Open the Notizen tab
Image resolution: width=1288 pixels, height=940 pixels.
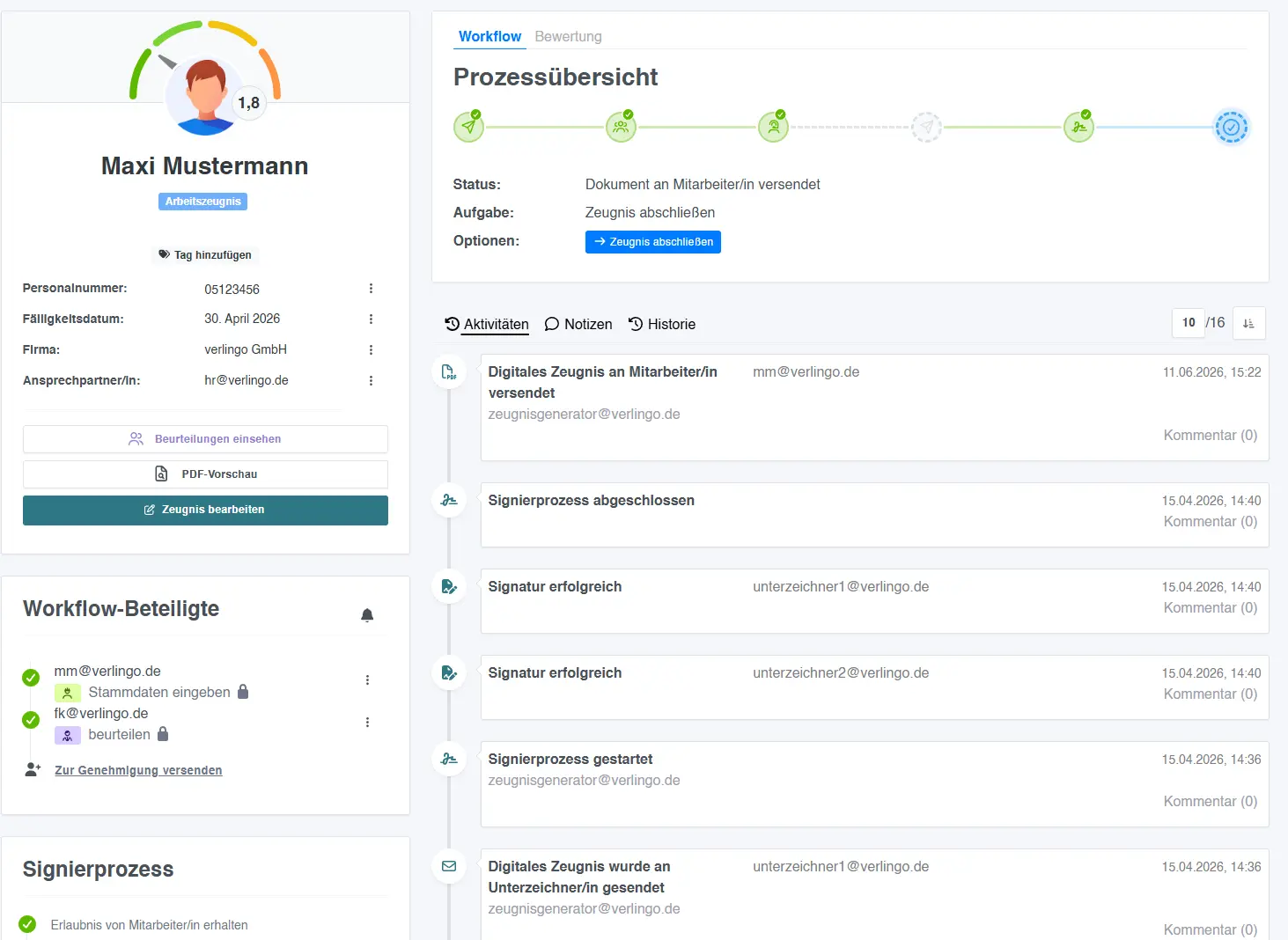pyautogui.click(x=578, y=325)
